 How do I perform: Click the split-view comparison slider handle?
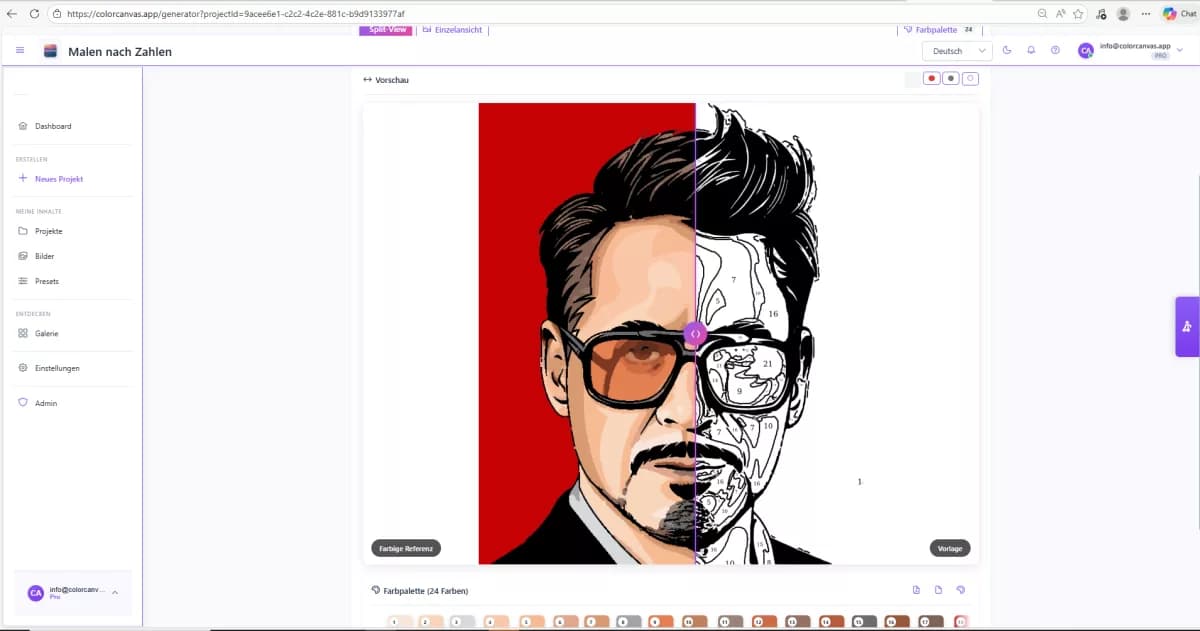(x=695, y=334)
